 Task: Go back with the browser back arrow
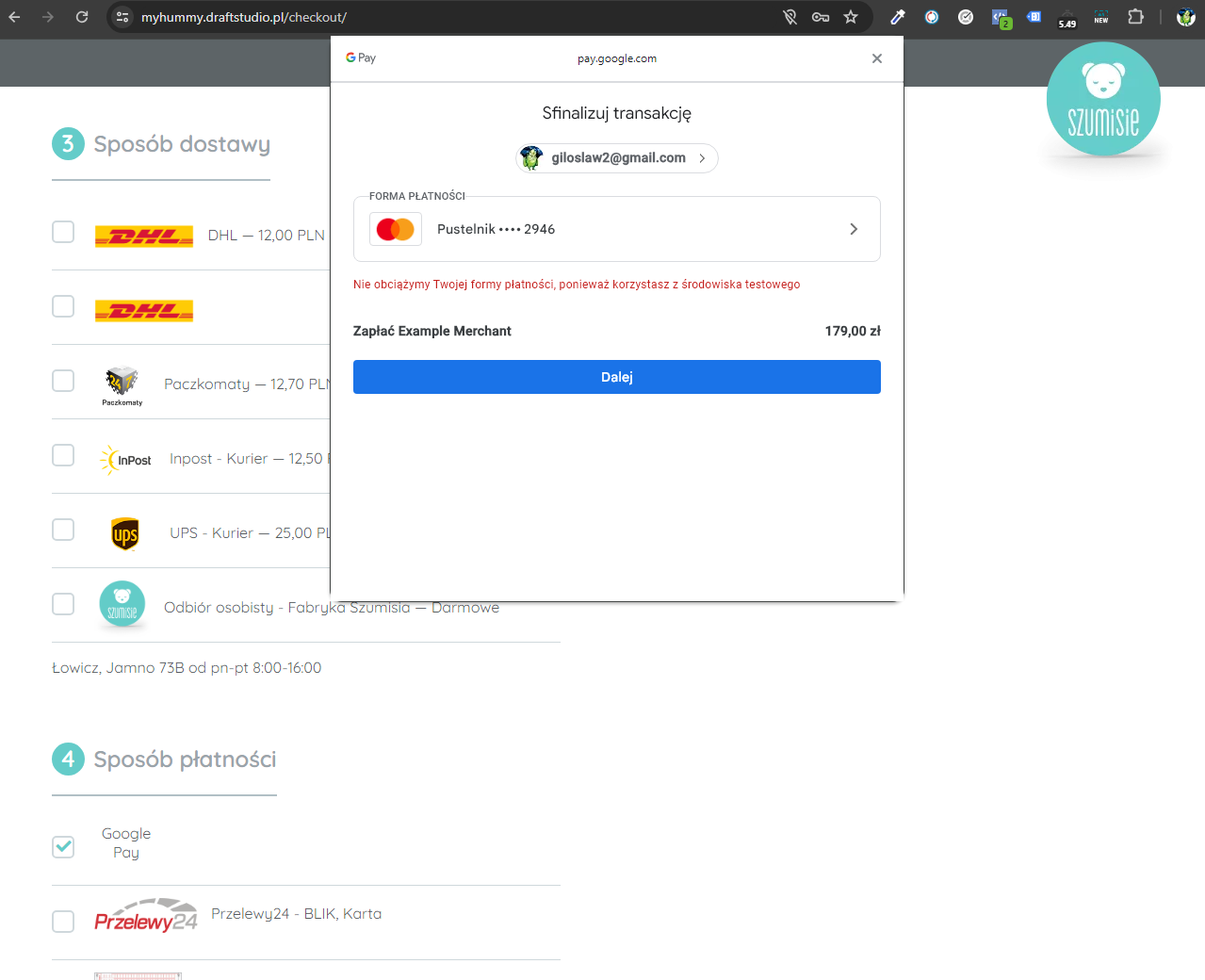click(x=14, y=17)
